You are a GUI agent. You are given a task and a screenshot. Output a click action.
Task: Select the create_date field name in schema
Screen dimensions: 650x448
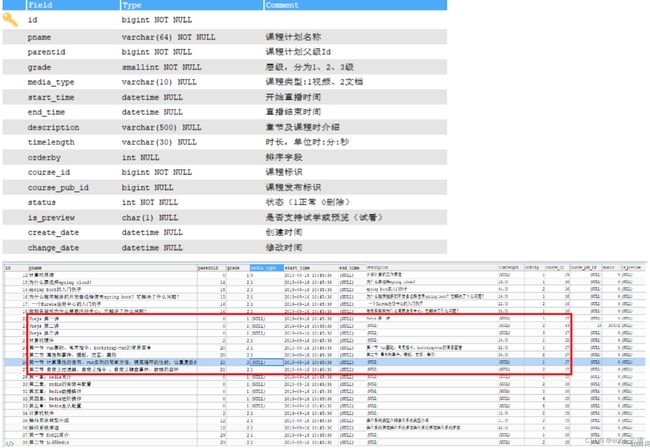coord(53,232)
